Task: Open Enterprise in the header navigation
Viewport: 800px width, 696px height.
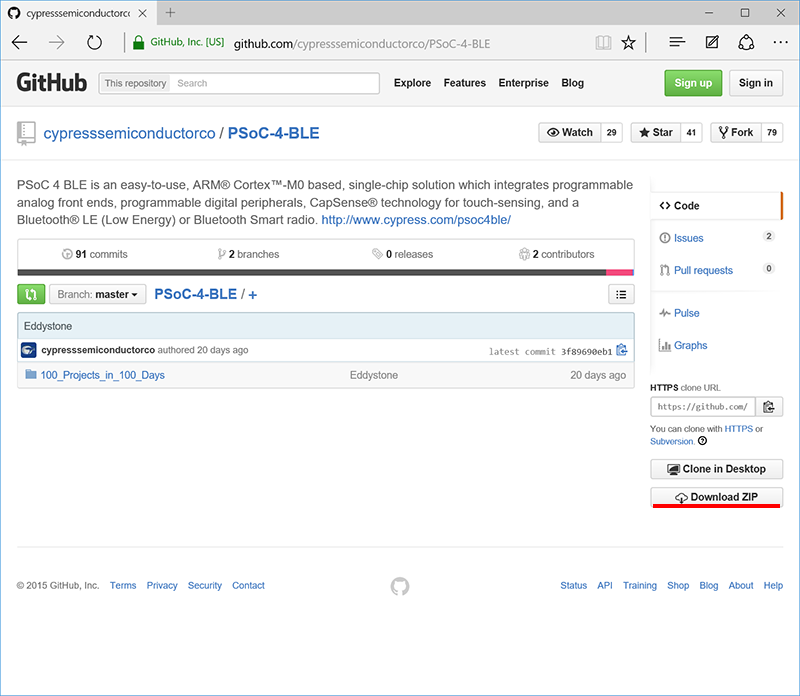Action: coord(523,83)
